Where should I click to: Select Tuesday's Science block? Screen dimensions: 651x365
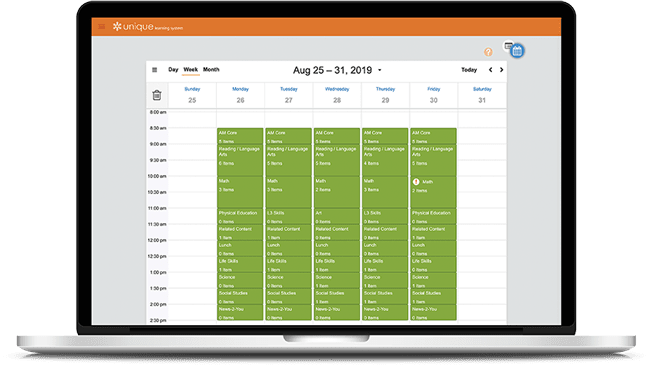coord(288,281)
